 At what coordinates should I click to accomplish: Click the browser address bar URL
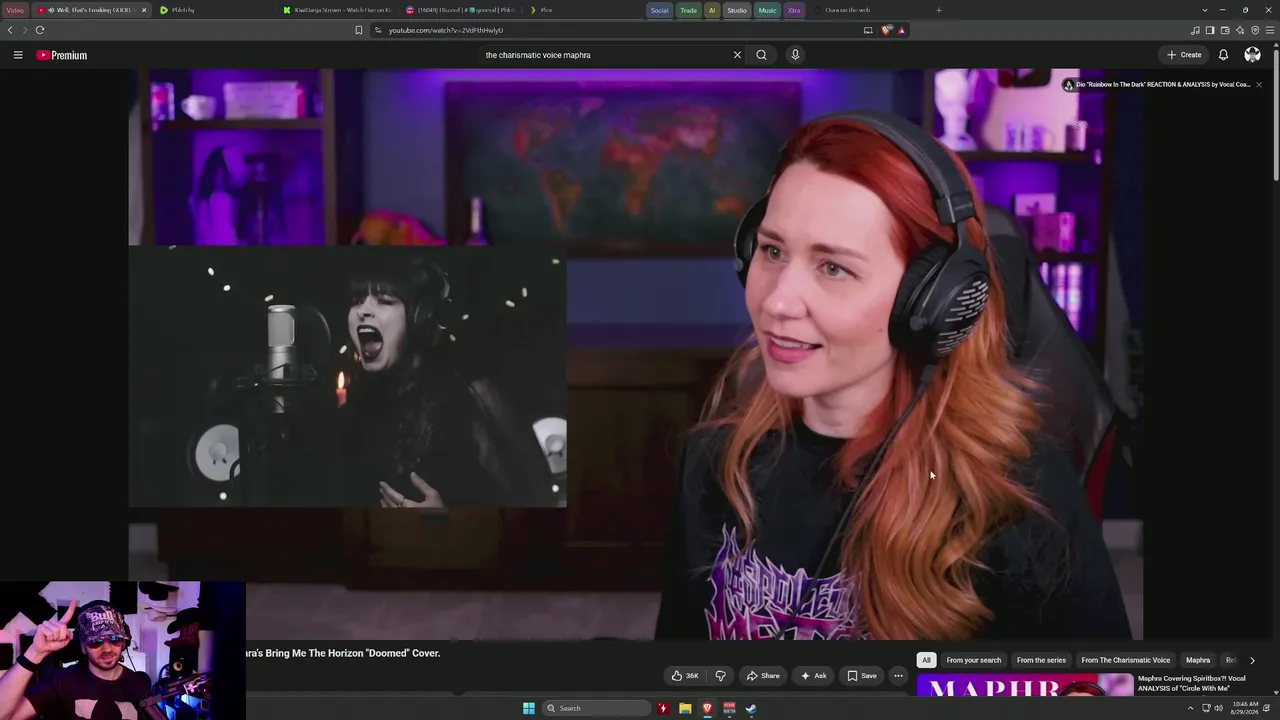446,30
